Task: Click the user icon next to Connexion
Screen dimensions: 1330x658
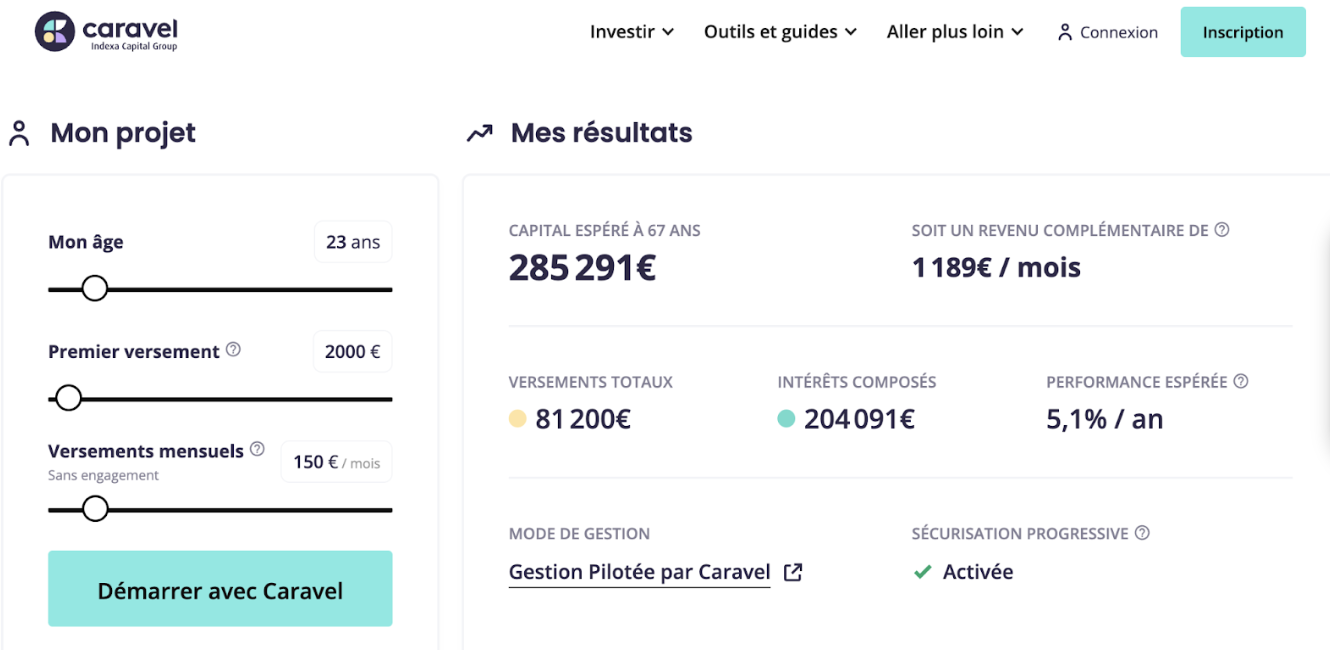Action: 1064,32
